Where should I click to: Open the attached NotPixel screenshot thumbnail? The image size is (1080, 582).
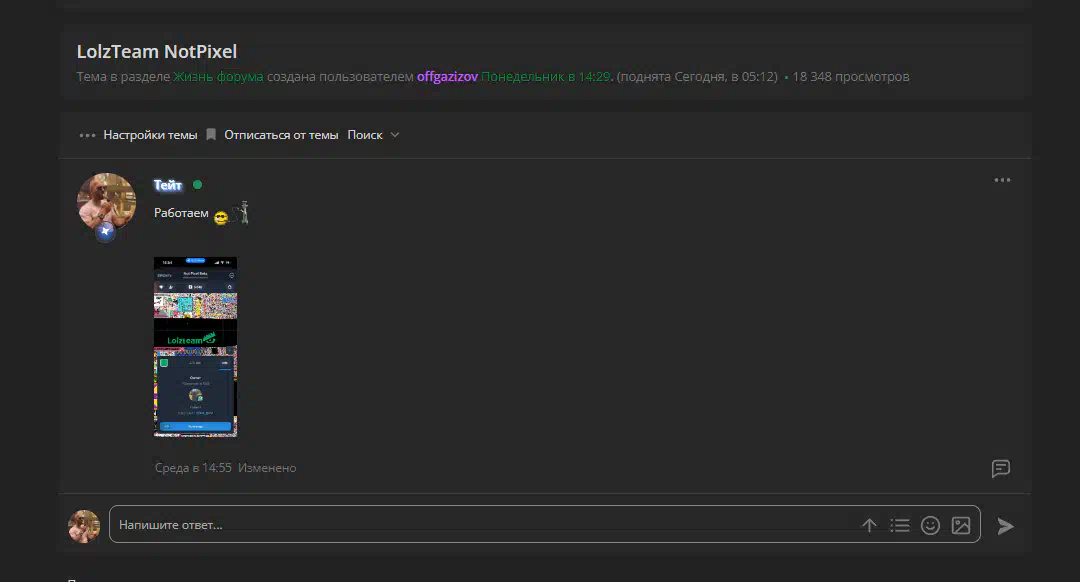pyautogui.click(x=195, y=346)
